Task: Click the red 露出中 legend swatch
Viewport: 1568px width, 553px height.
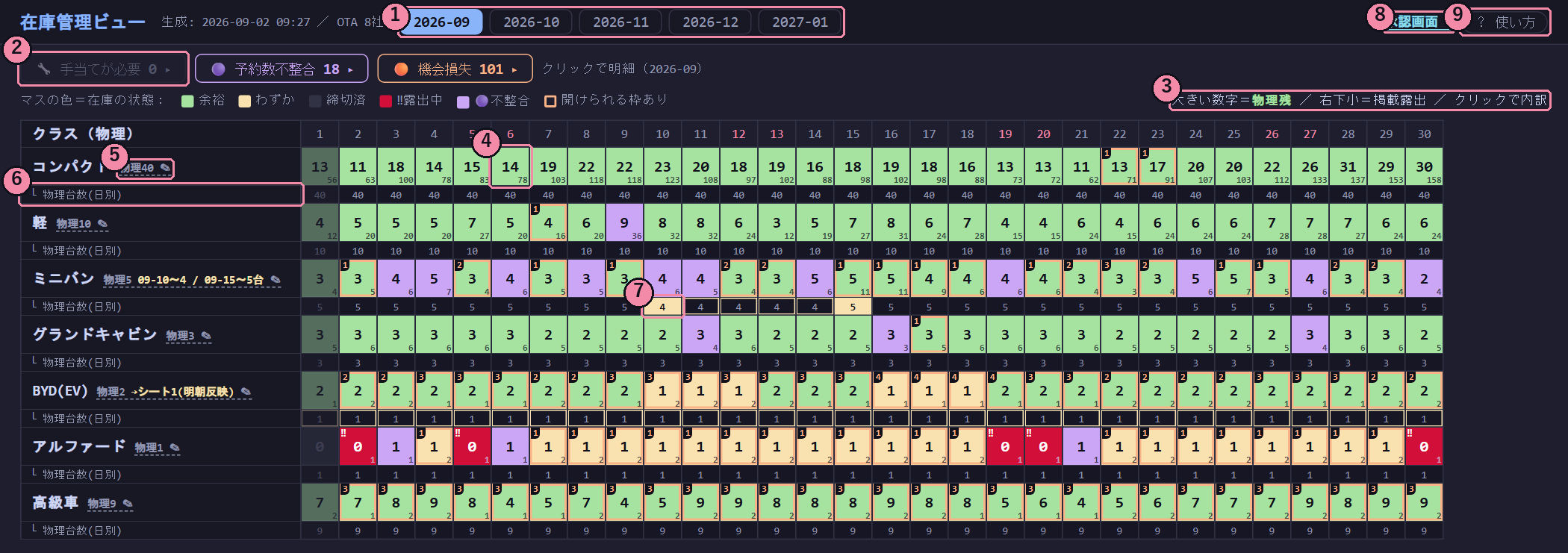Action: tap(386, 101)
